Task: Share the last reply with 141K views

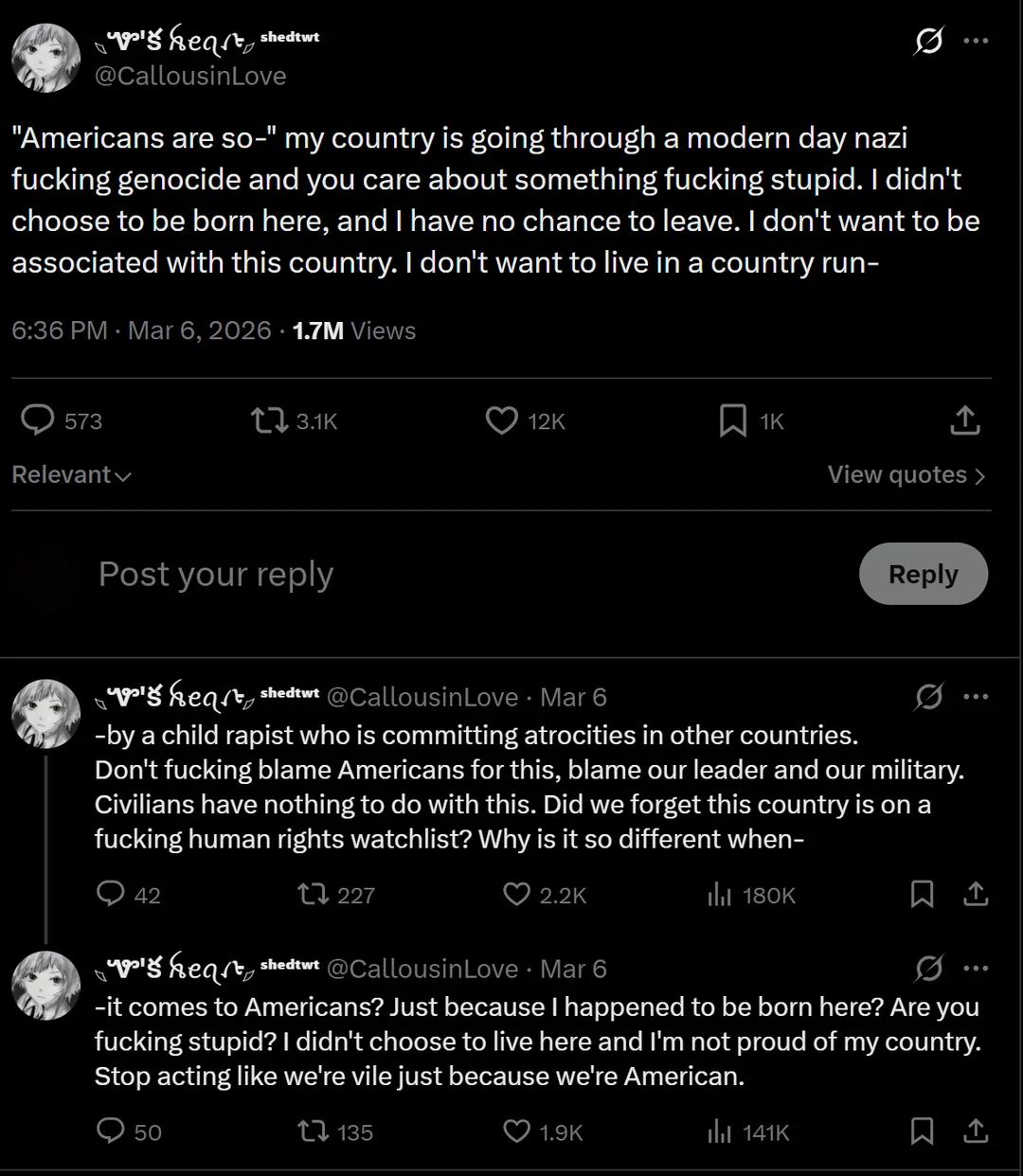Action: click(x=976, y=1131)
